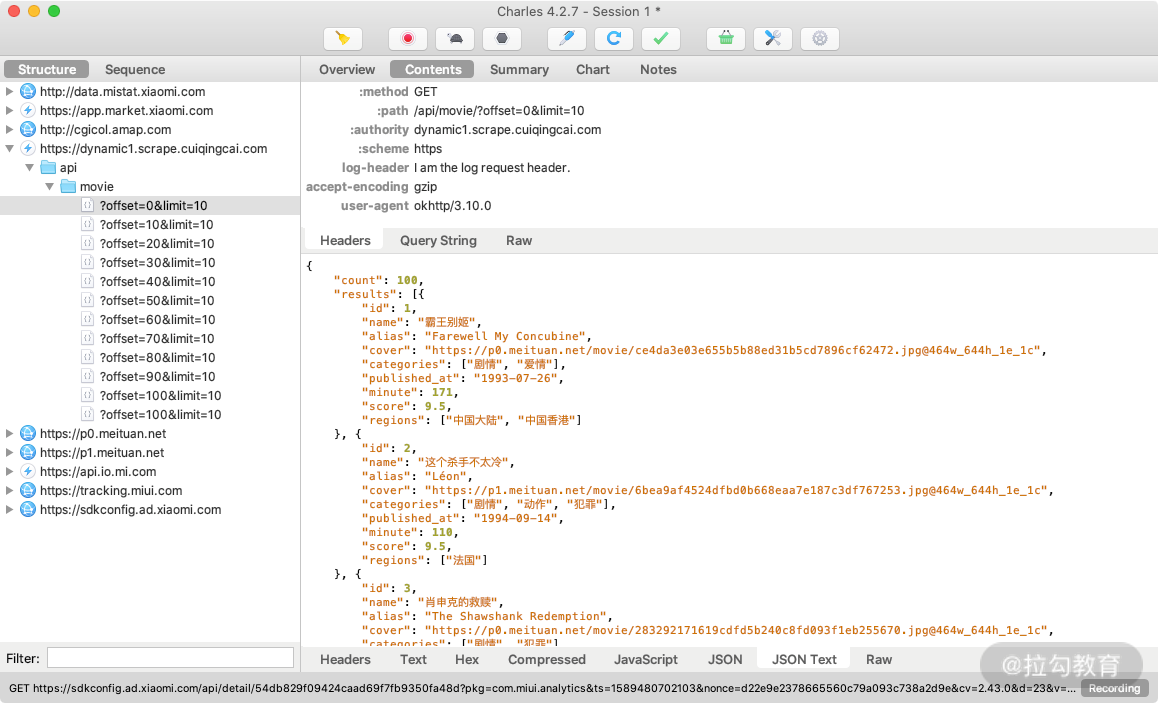Click the Filter text field
This screenshot has width=1158, height=703.
[x=170, y=658]
